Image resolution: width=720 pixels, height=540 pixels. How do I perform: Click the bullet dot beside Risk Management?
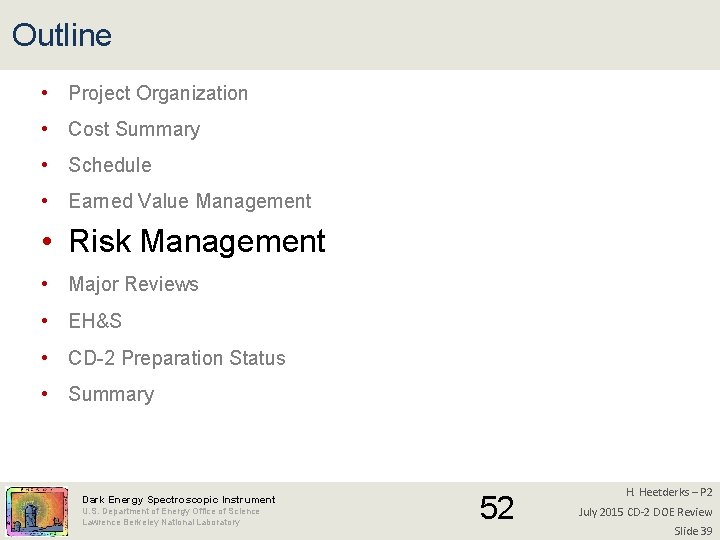pos(48,242)
